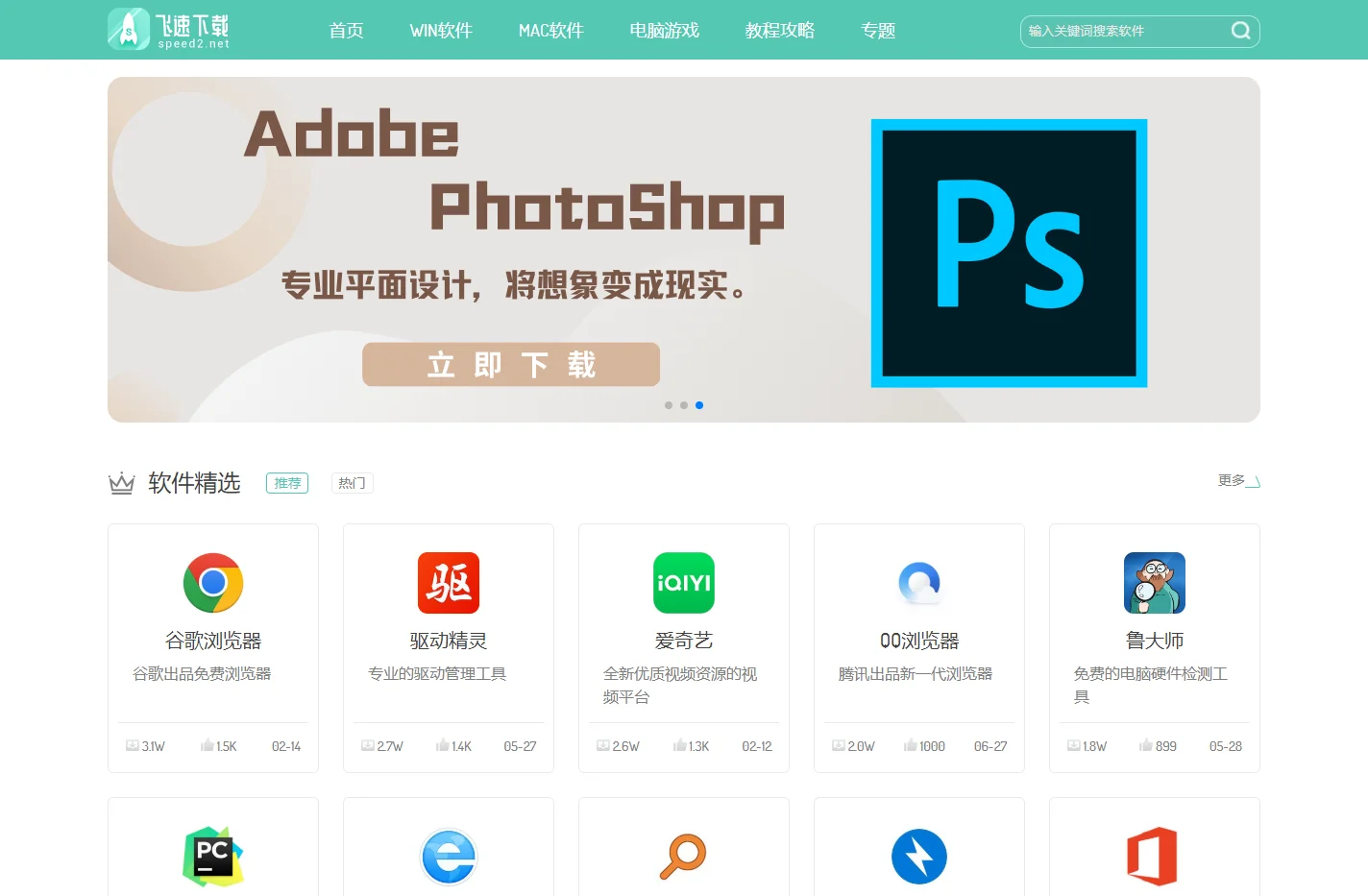Click the QQ浏览器 cloud icon
Image resolution: width=1368 pixels, height=896 pixels.
tap(919, 583)
